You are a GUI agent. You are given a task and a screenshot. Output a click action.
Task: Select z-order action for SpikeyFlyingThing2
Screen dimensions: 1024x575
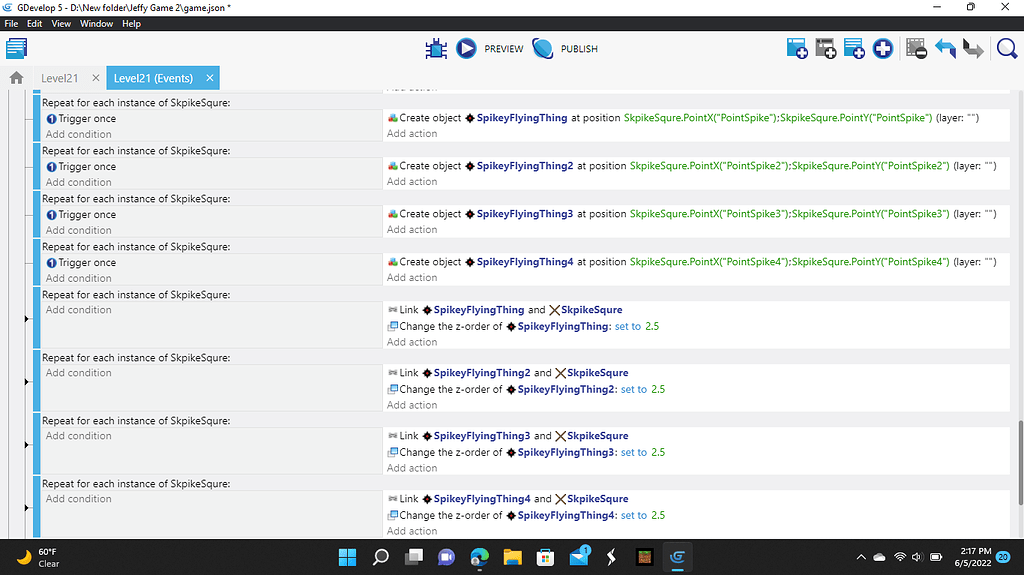526,389
